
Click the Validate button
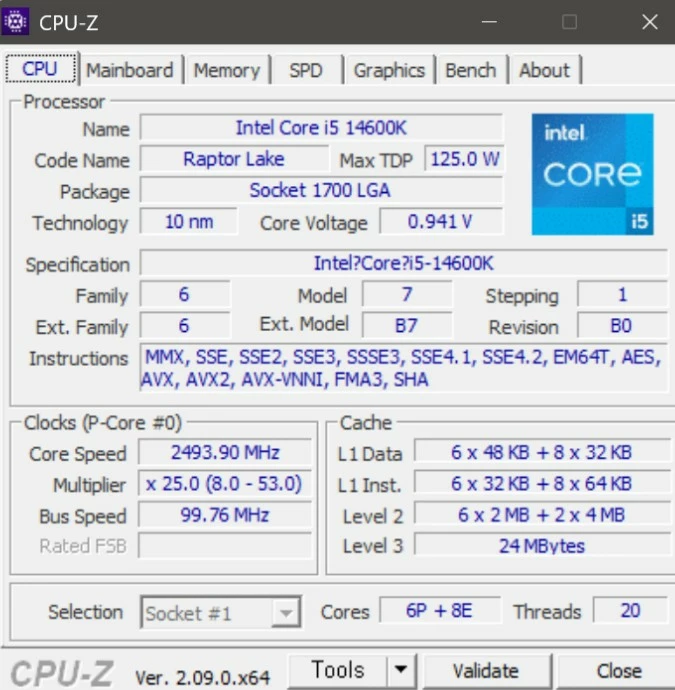point(486,671)
